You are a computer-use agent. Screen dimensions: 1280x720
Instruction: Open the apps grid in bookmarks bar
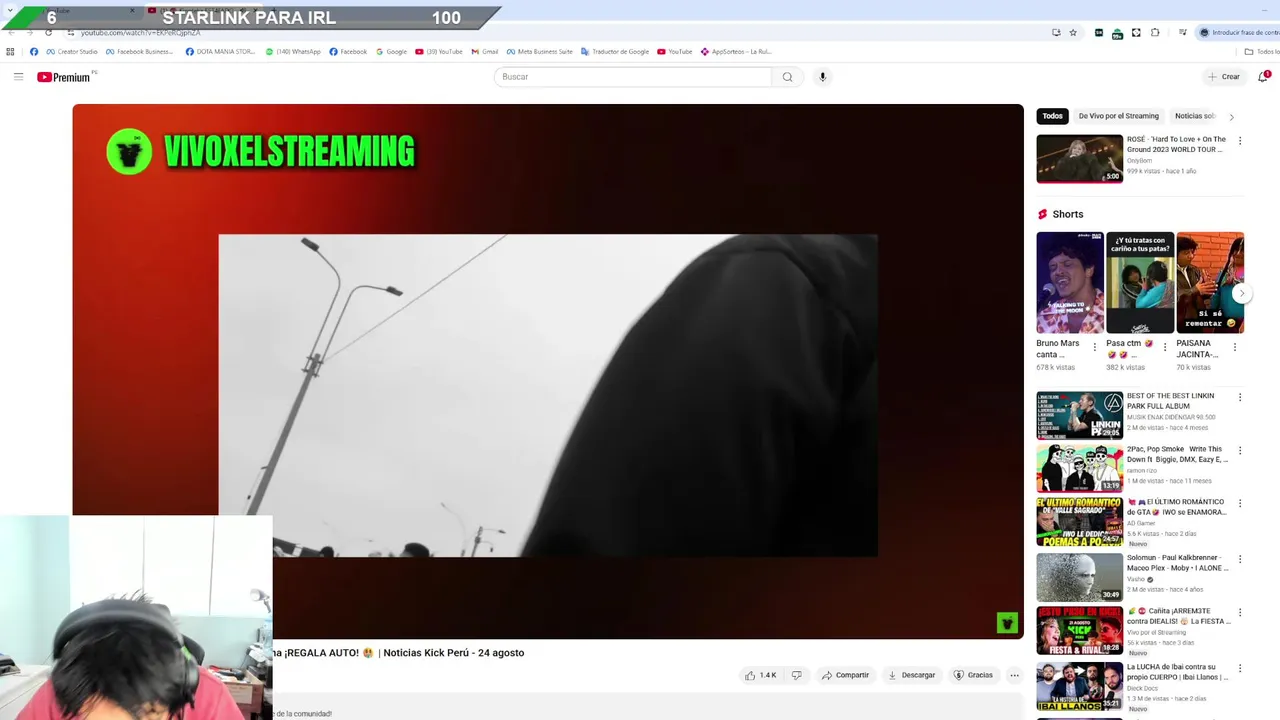coord(10,52)
